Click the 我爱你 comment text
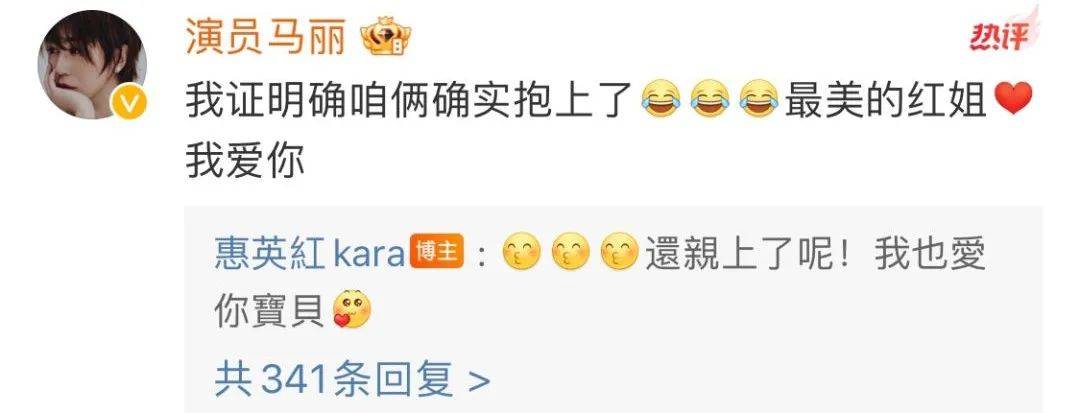Screen dimensions: 1080x413 [245, 162]
